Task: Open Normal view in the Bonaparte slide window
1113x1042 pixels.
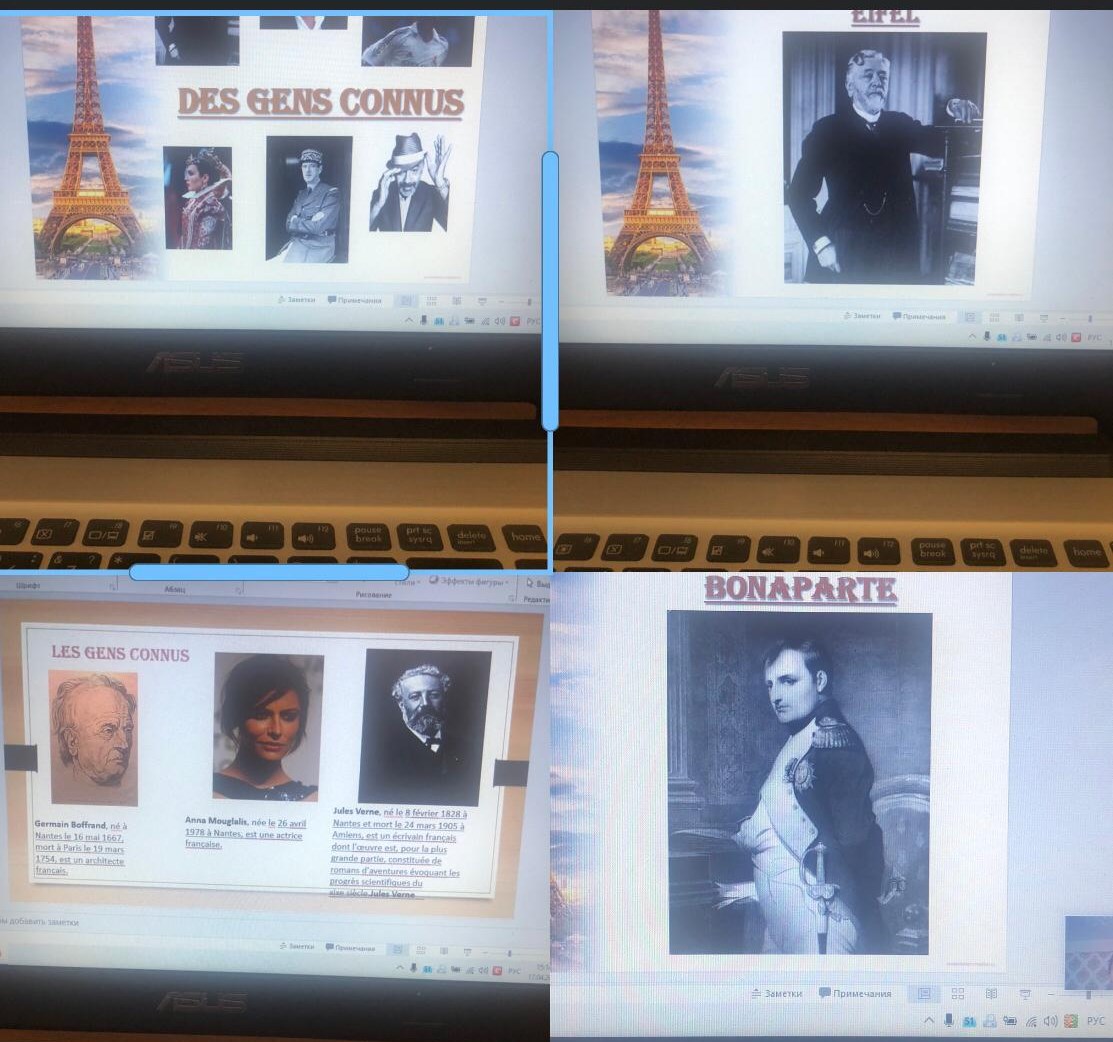Action: click(x=924, y=994)
